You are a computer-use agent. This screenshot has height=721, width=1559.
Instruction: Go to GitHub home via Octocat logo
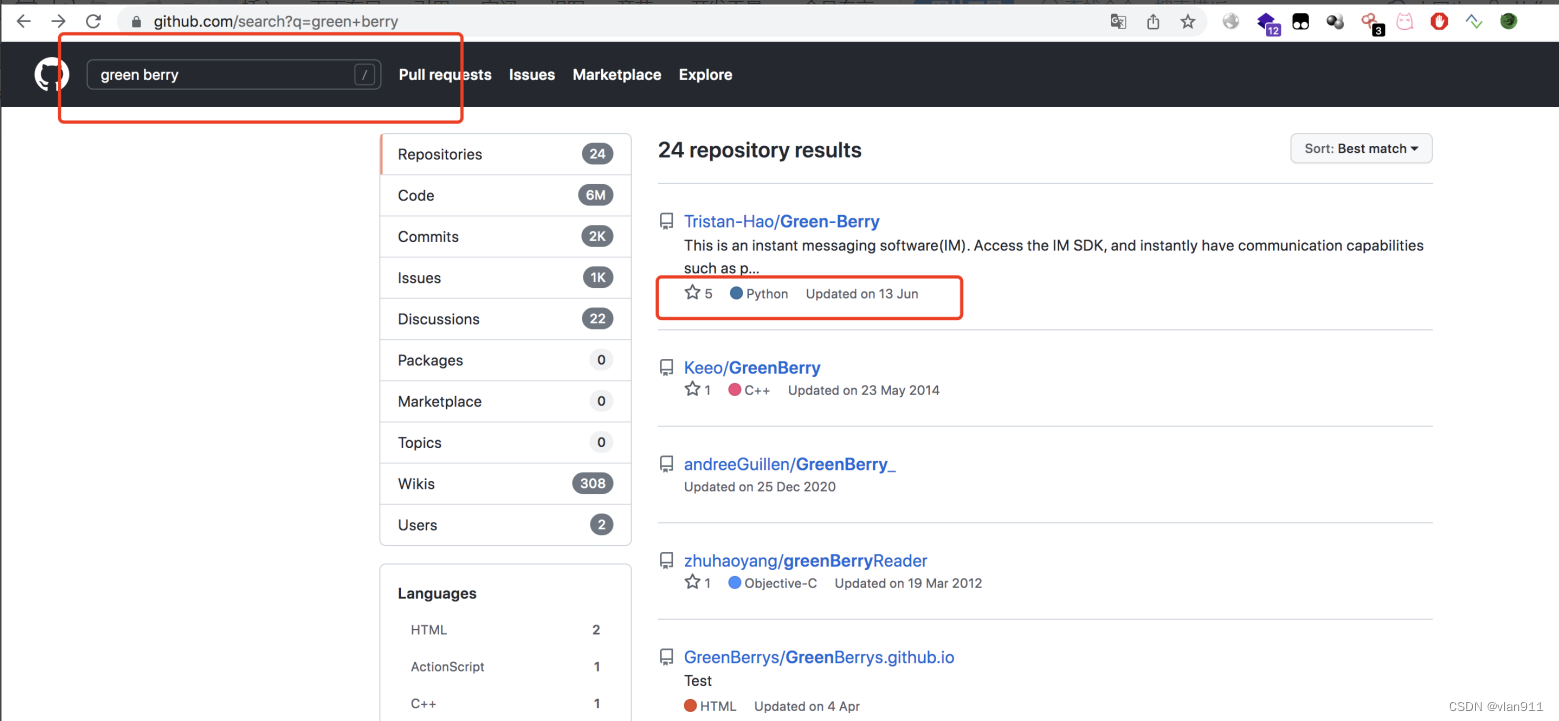[x=52, y=75]
